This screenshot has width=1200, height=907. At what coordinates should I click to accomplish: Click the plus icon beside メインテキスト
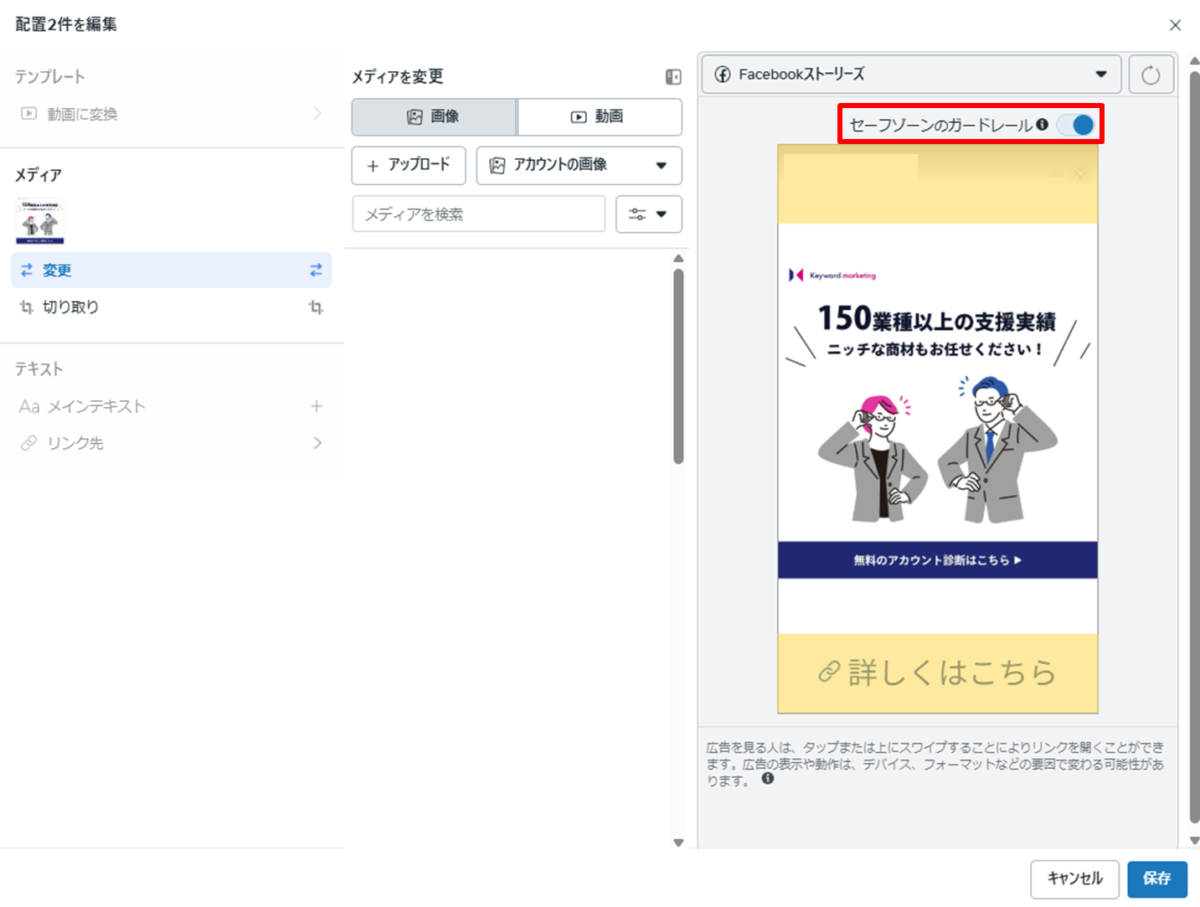click(317, 406)
